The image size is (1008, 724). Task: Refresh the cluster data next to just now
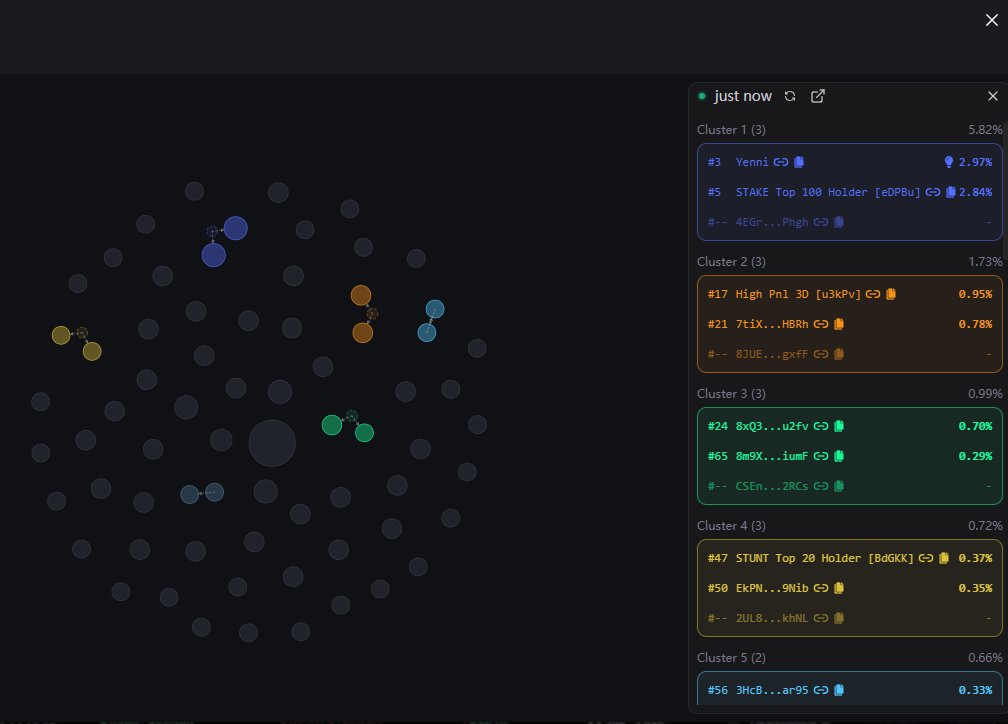tap(790, 96)
